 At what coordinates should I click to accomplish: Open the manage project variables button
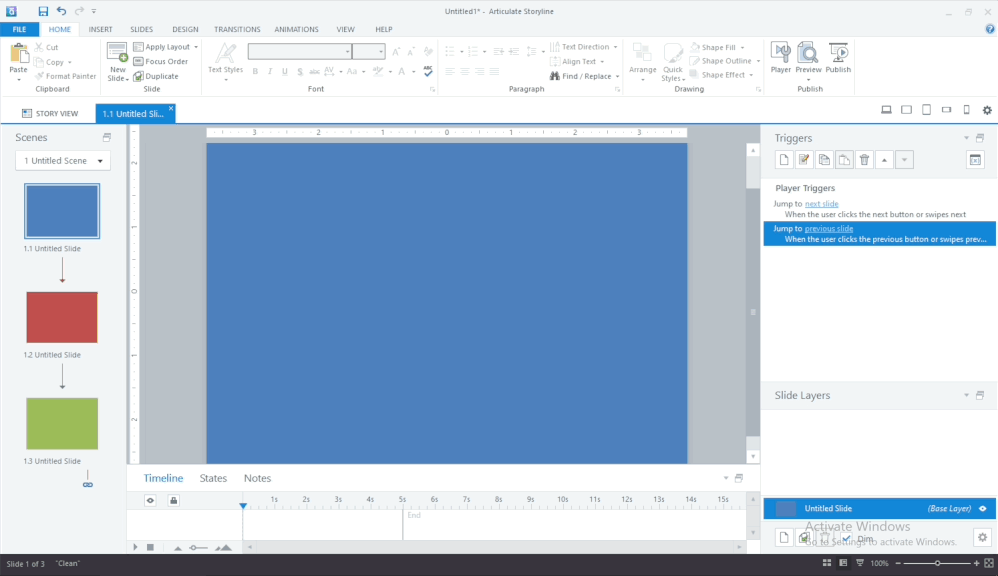975,160
